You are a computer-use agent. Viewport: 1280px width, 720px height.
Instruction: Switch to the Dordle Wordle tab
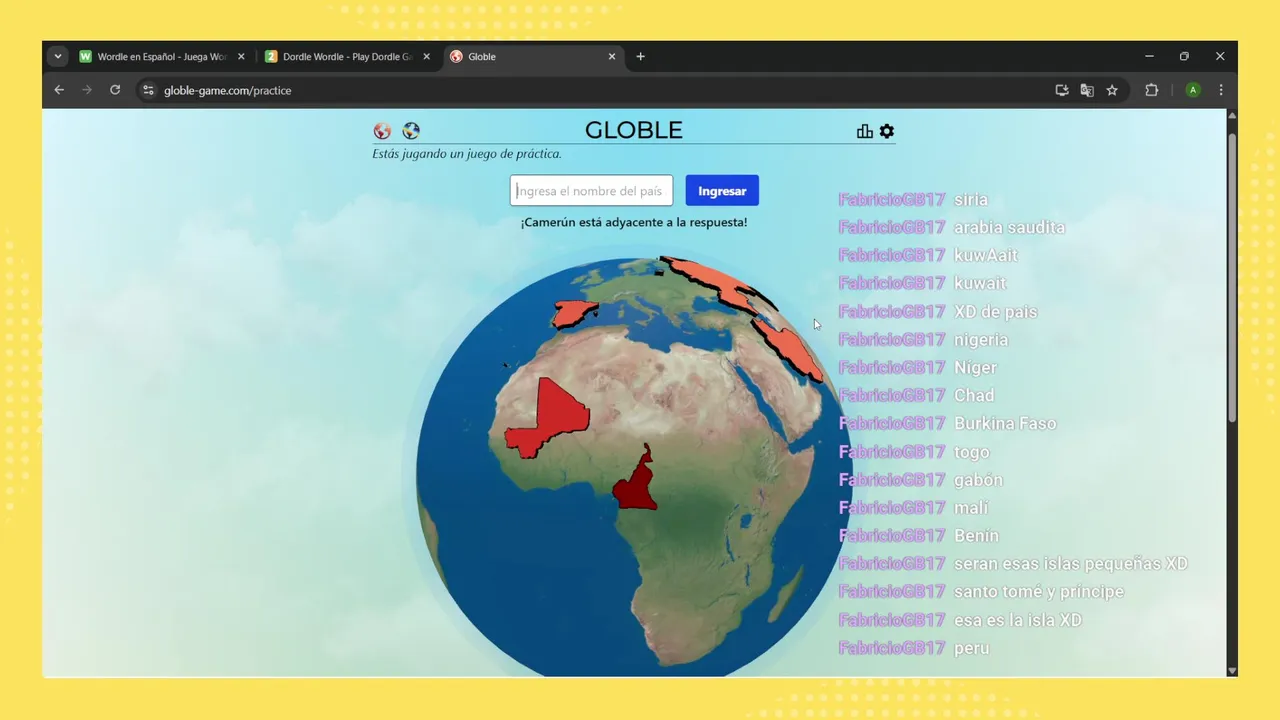347,57
